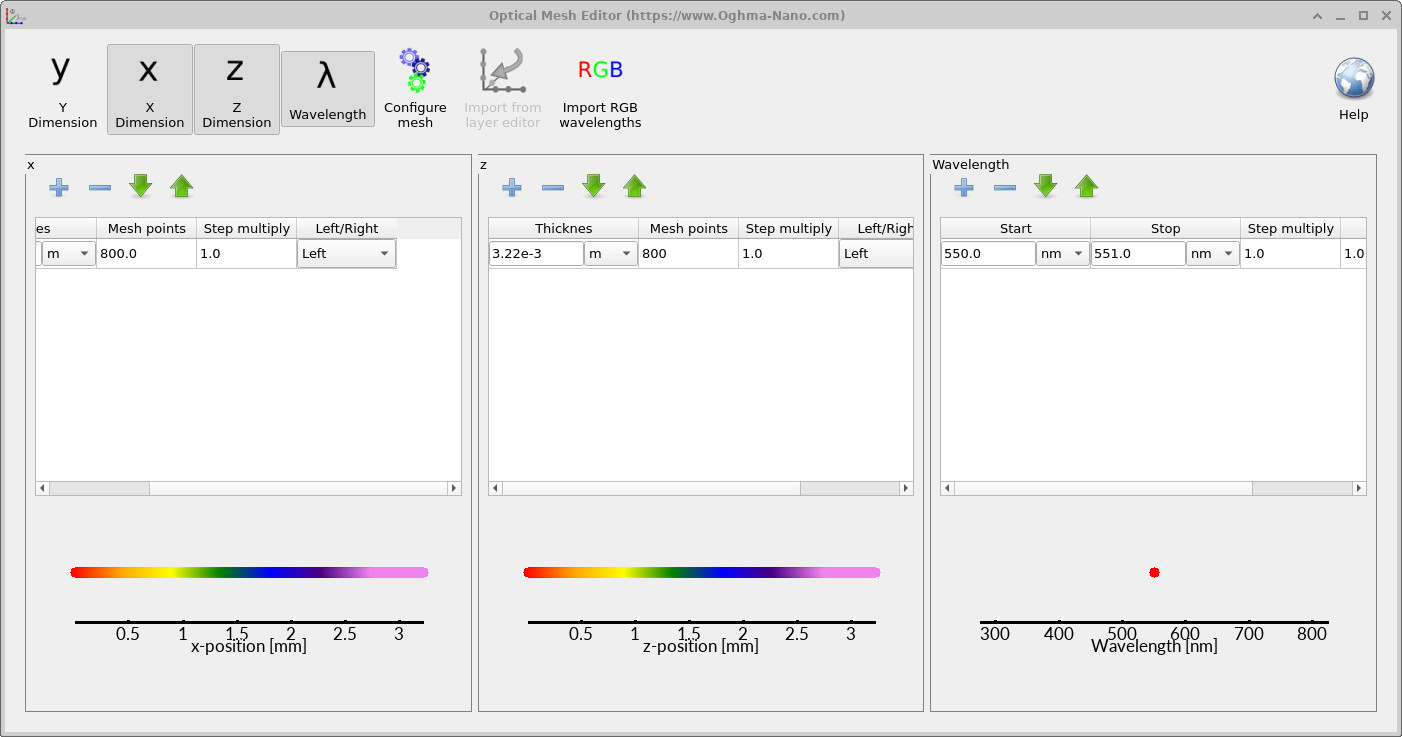The image size is (1402, 737).
Task: Remove the wavelength row using minus icon
Action: [1005, 187]
